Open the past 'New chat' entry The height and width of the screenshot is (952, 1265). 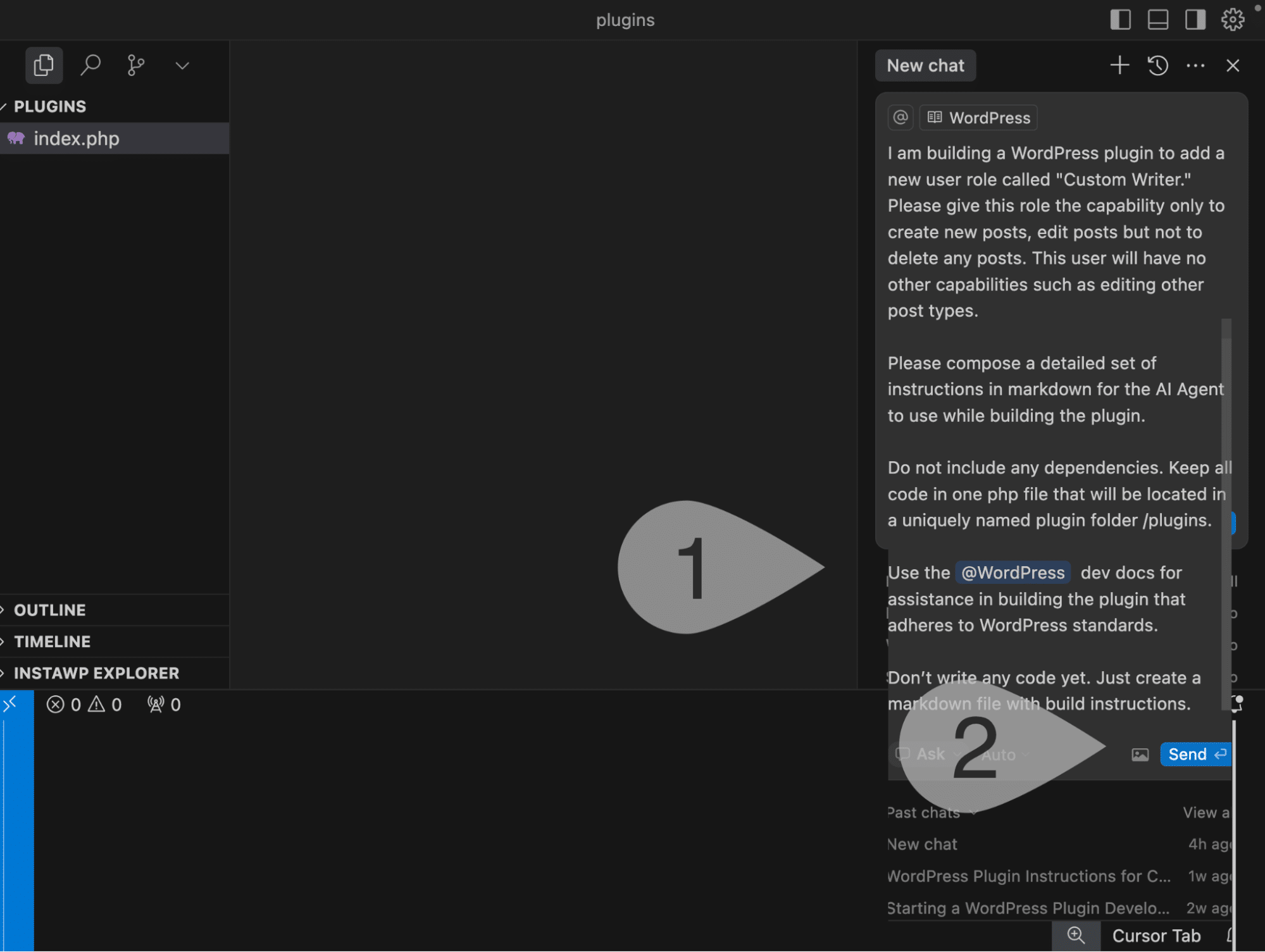pyautogui.click(x=1059, y=844)
